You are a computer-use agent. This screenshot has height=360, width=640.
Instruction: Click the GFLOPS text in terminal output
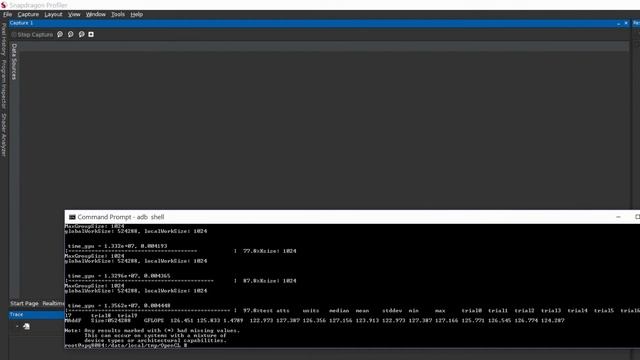tap(153, 320)
